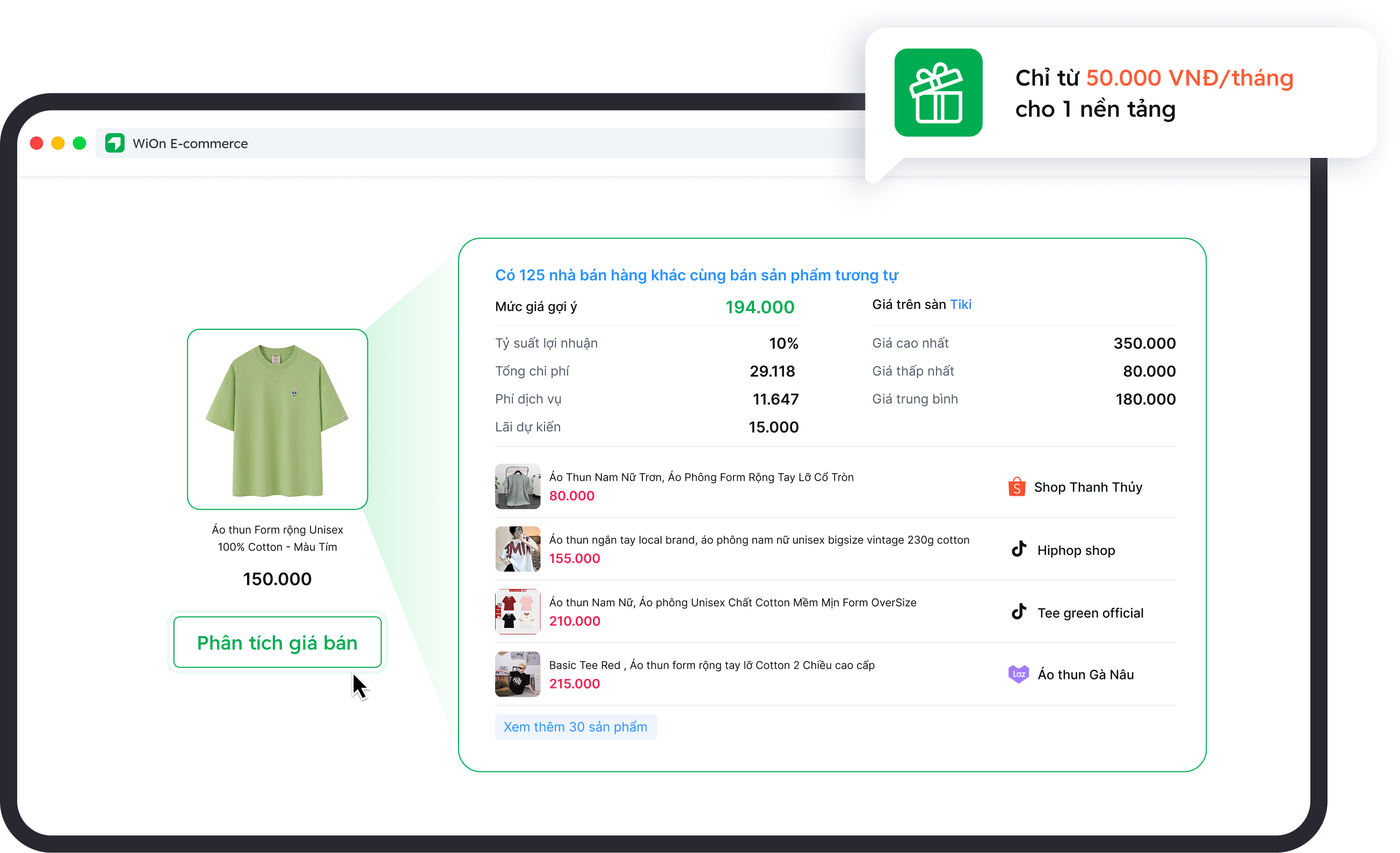Click the WiOn E-commerce logo icon
This screenshot has height=853, width=1400.
click(x=115, y=143)
